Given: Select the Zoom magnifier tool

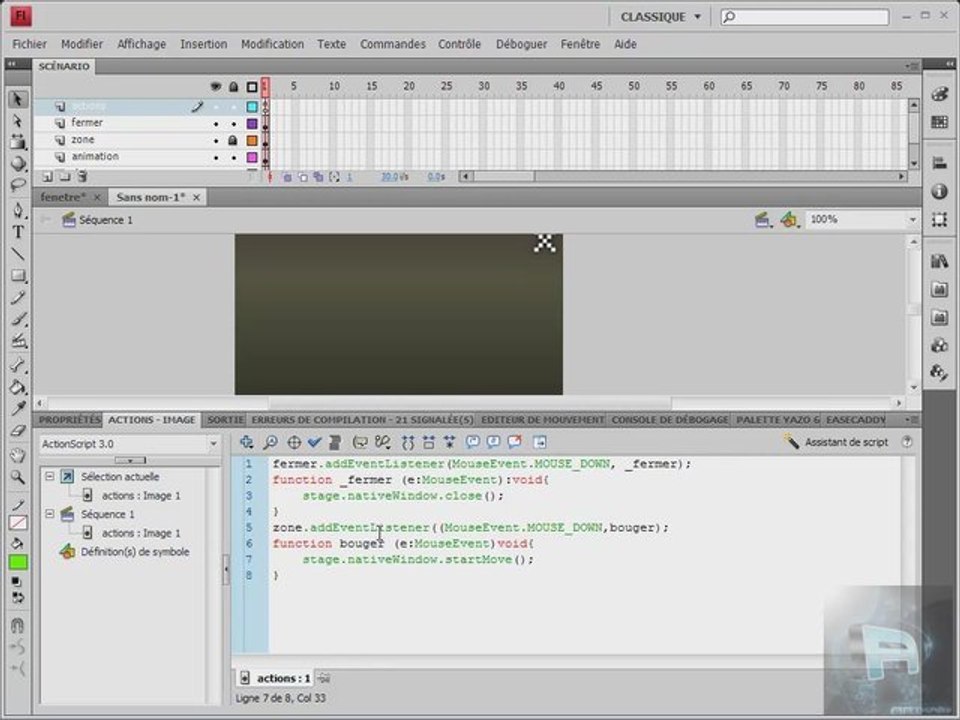Looking at the screenshot, I should (x=18, y=477).
